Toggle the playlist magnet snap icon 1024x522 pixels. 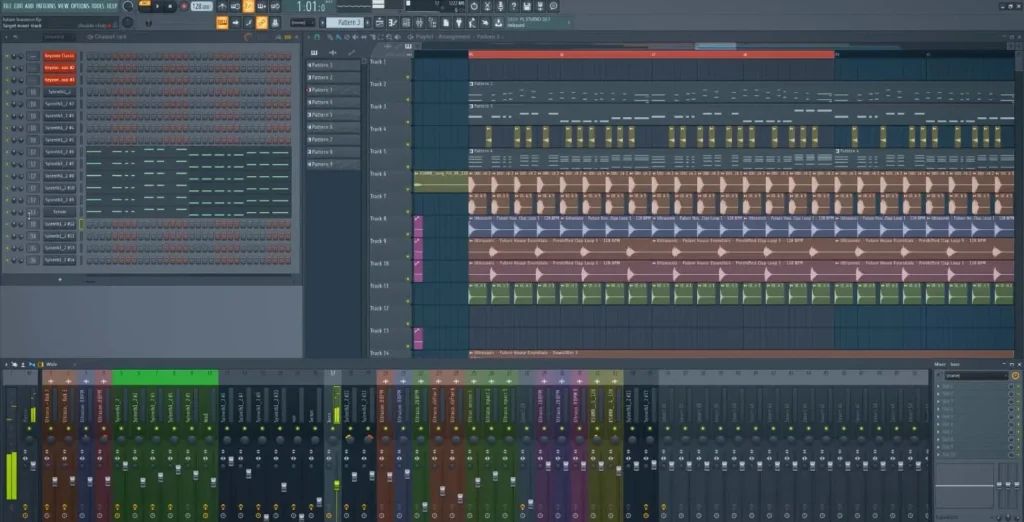[x=317, y=37]
